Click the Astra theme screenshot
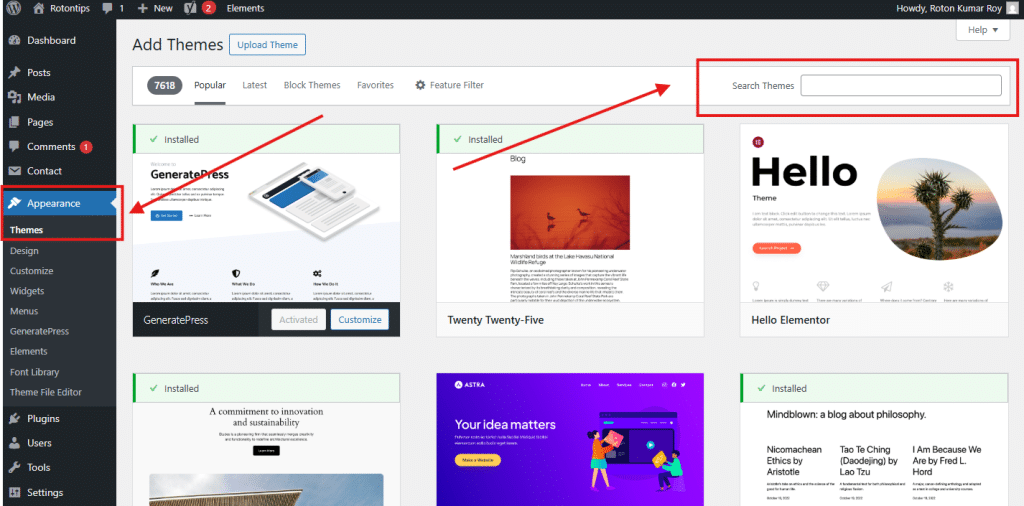Viewport: 1024px width, 506px height. (x=570, y=439)
